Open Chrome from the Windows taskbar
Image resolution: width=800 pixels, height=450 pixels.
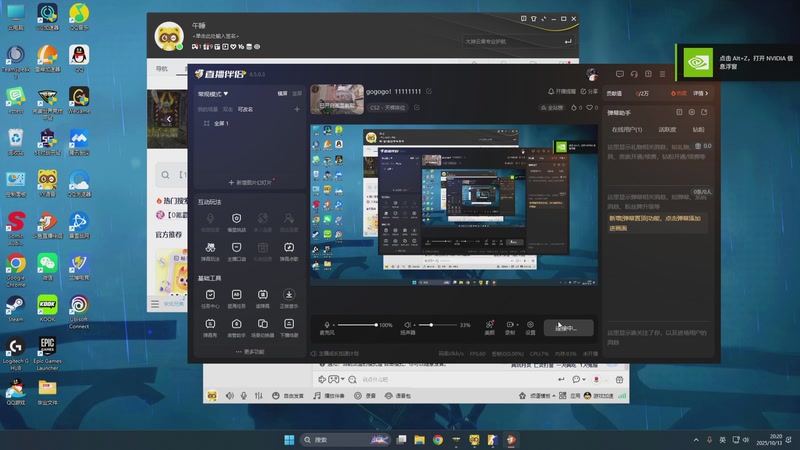tap(438, 440)
